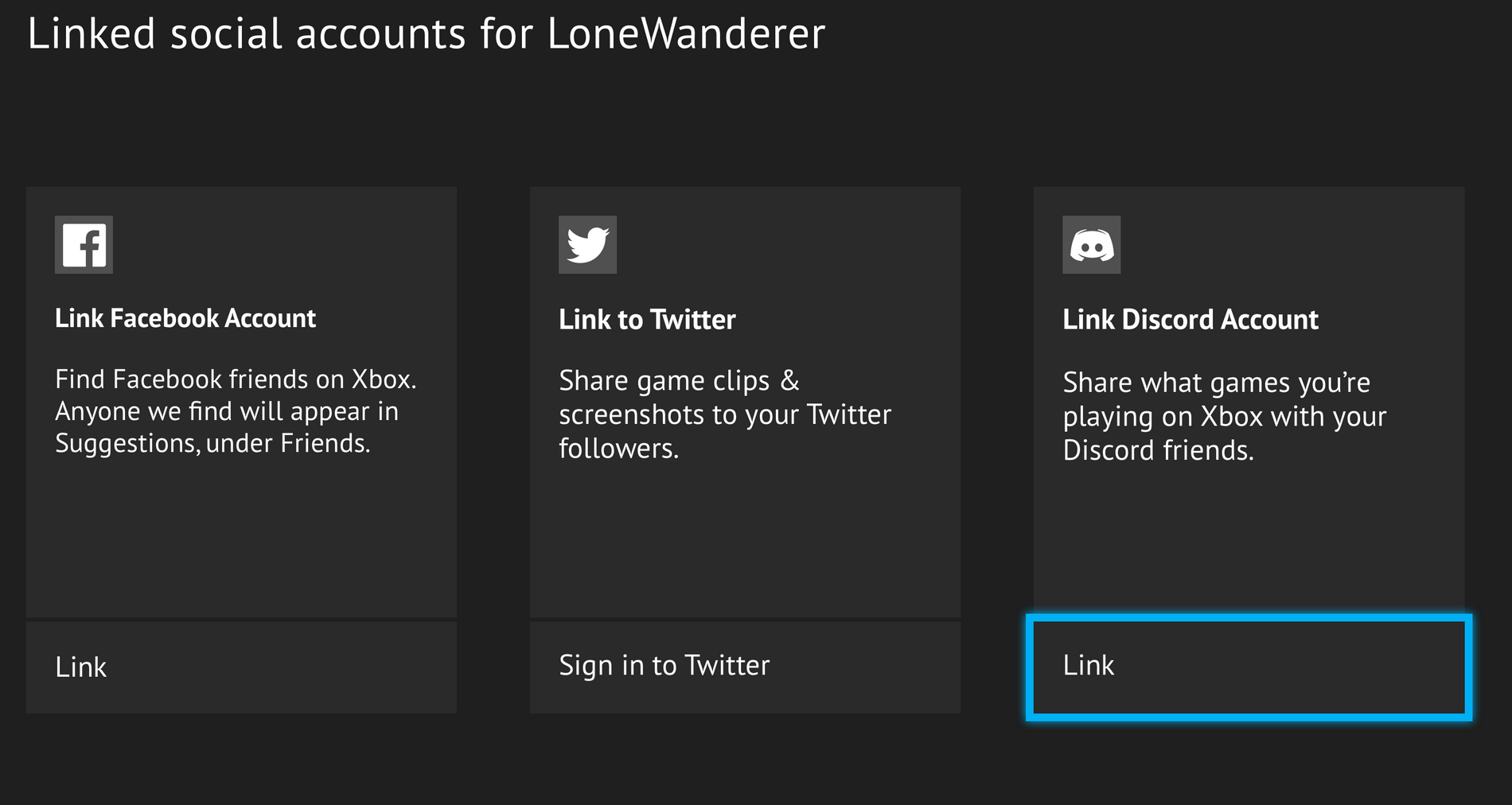Click the 'followers.' text in Twitter card
The width and height of the screenshot is (1512, 805).
[x=618, y=449]
